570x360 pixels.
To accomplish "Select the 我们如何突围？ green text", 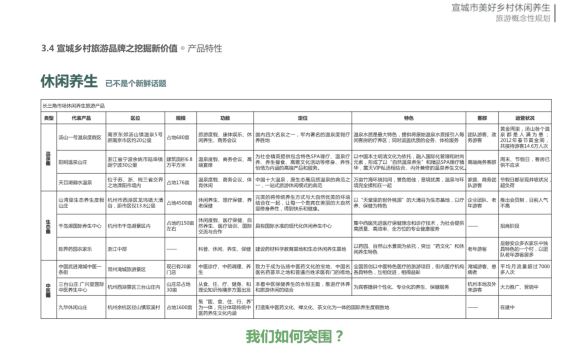I will coord(294,336).
